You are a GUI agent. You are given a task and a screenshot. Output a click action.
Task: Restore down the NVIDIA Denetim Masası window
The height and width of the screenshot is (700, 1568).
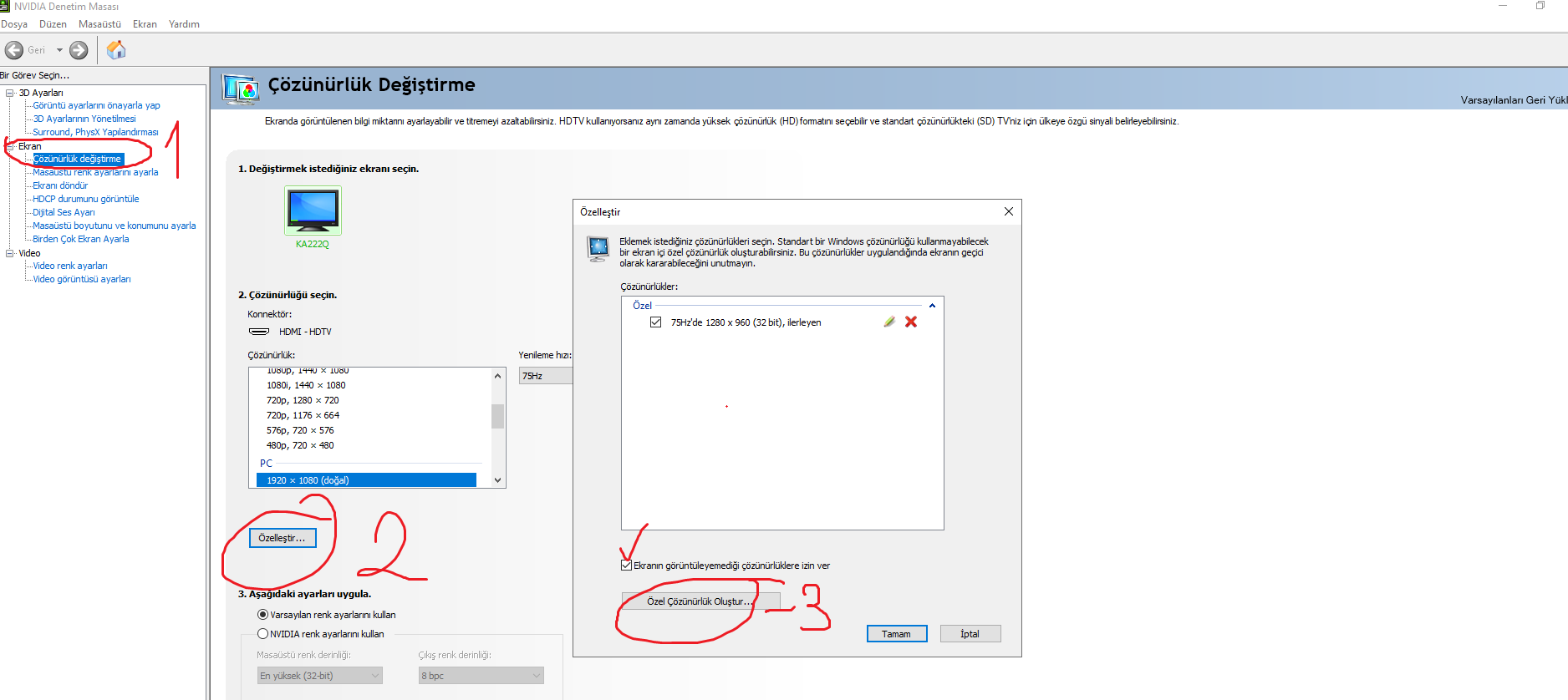(x=1540, y=6)
